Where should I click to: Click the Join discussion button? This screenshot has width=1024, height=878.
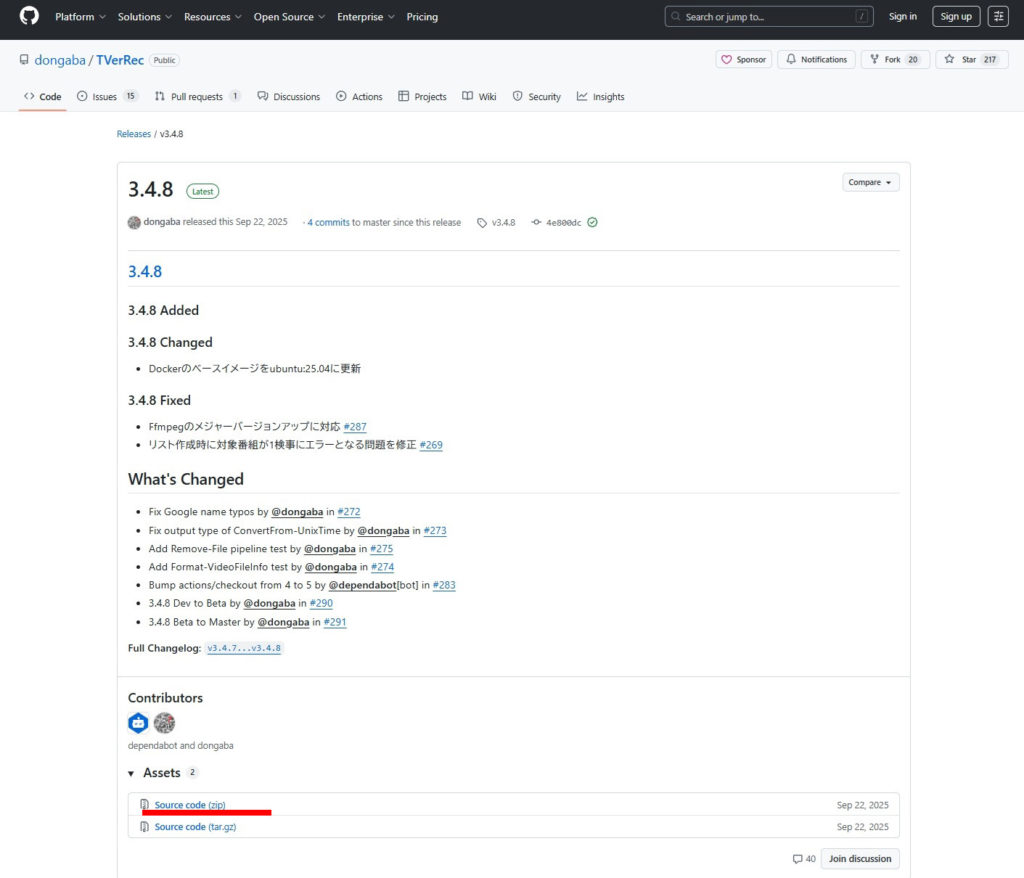click(x=860, y=859)
